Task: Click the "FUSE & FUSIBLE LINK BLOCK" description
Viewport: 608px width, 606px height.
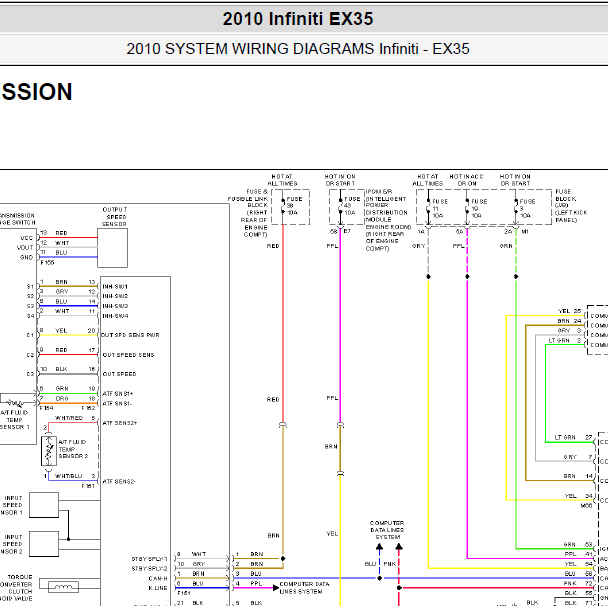Action: [248, 213]
